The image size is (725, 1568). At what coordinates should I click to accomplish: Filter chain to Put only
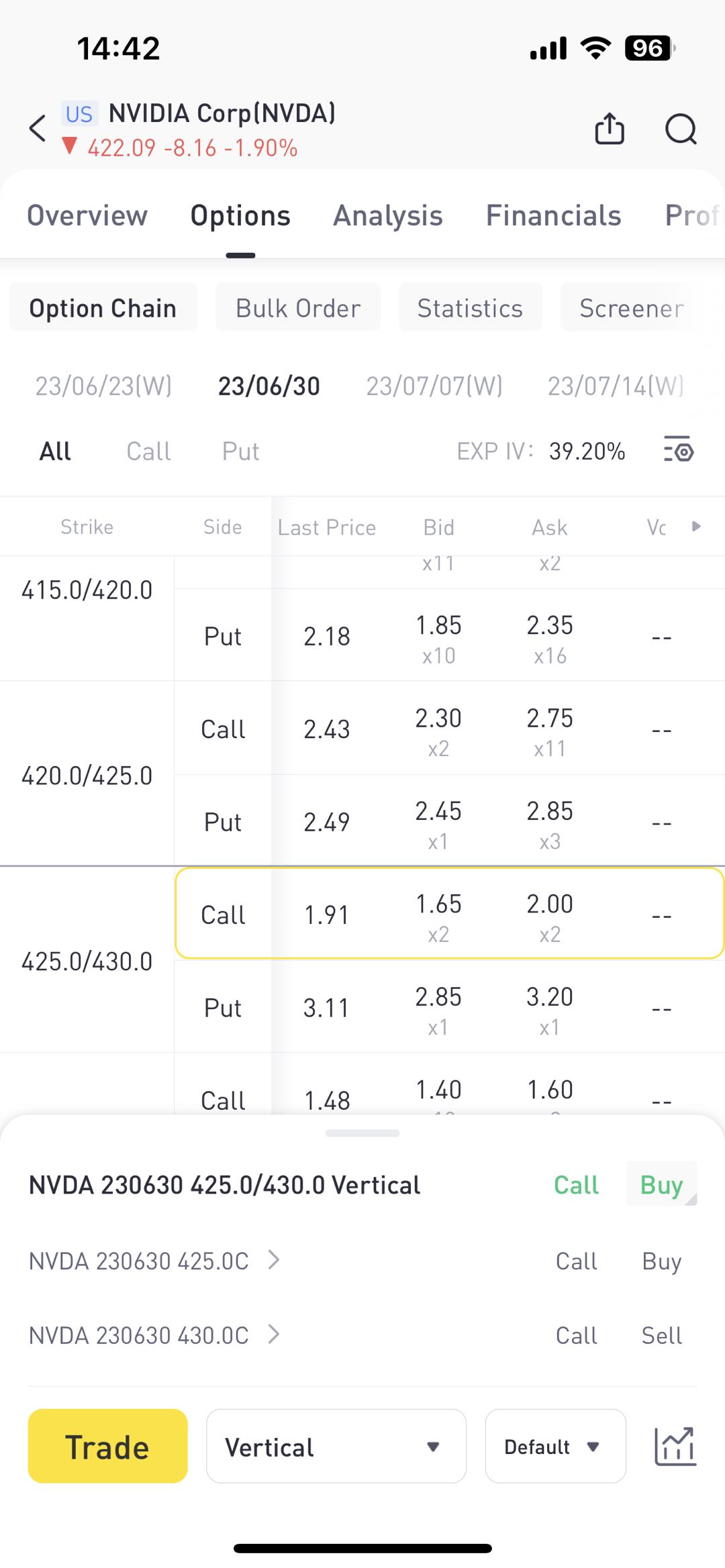[240, 451]
